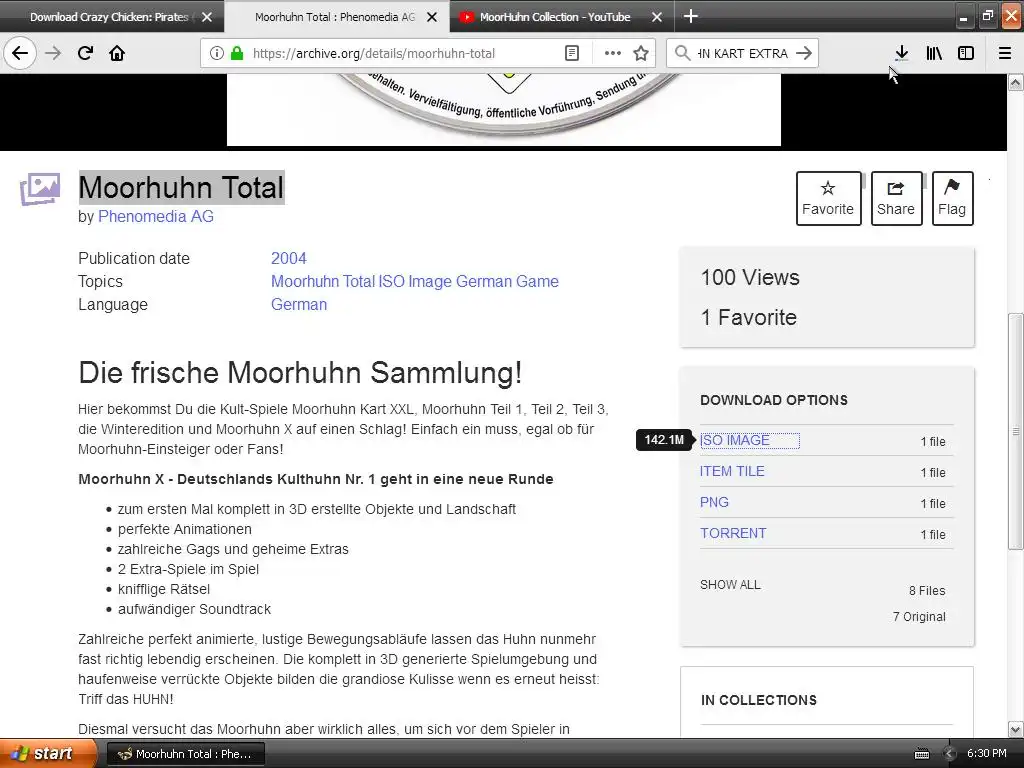1024x768 pixels.
Task: Click the scrollbar down arrow
Action: coord(1015,729)
